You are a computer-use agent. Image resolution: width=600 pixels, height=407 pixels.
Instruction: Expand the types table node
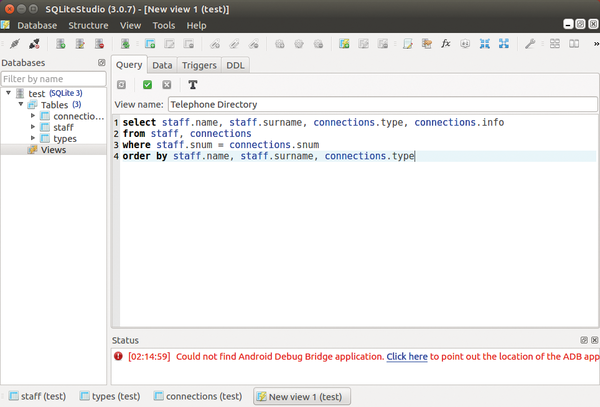(x=32, y=139)
